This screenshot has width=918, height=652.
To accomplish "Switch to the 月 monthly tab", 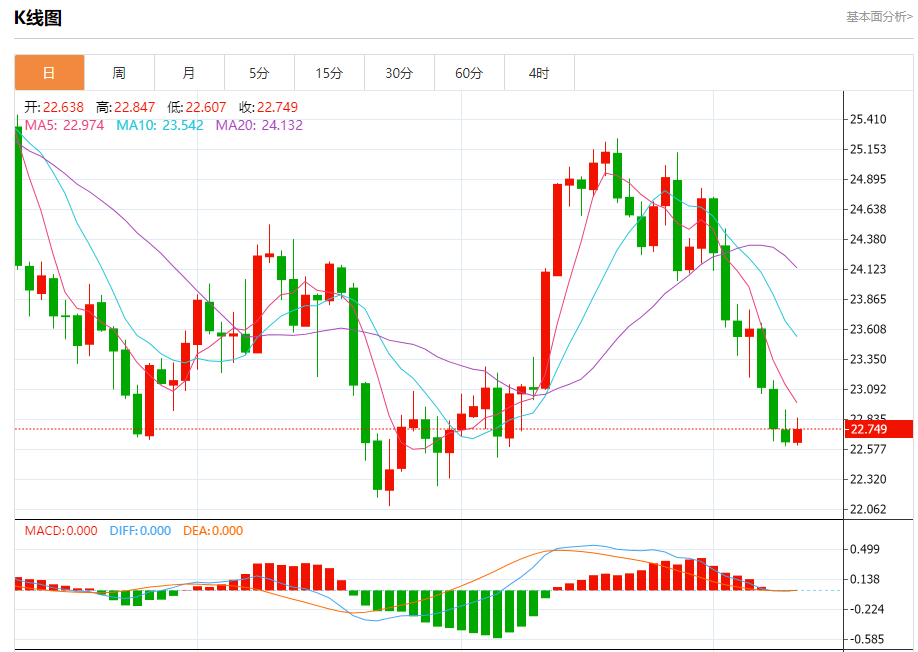I will pos(189,73).
